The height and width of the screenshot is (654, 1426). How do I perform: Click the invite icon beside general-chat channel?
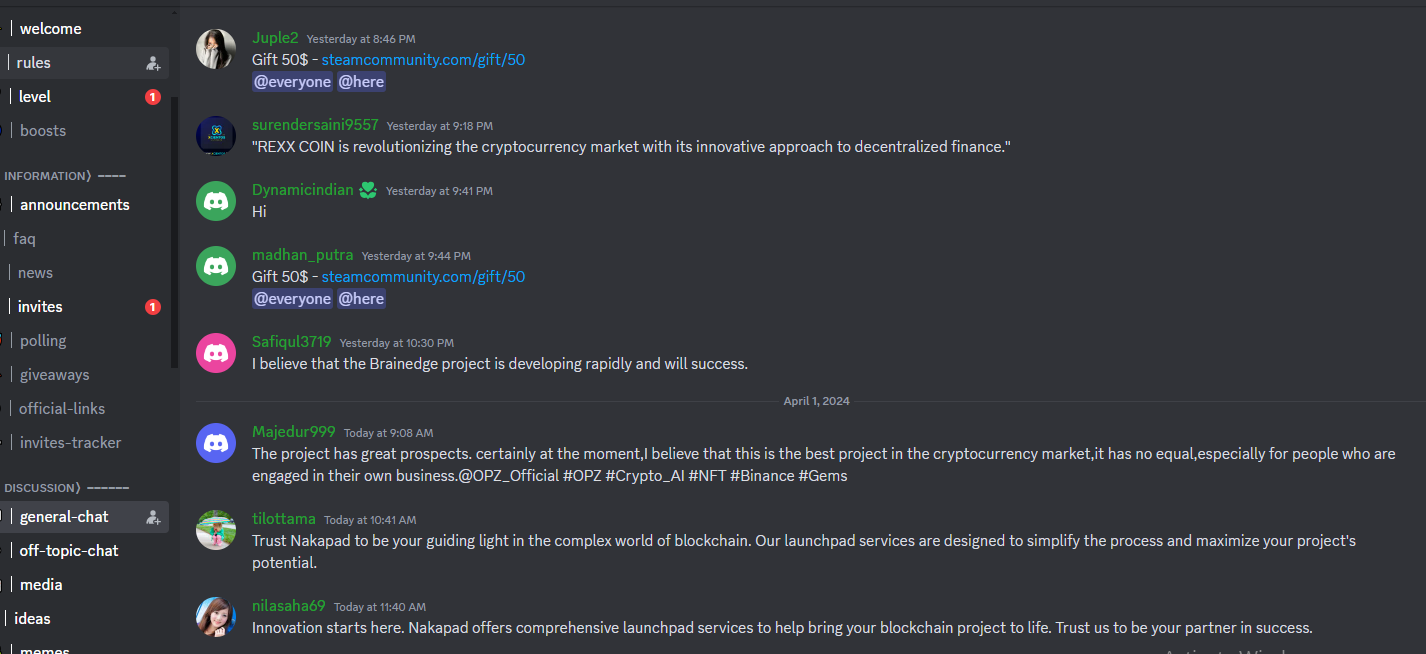153,517
